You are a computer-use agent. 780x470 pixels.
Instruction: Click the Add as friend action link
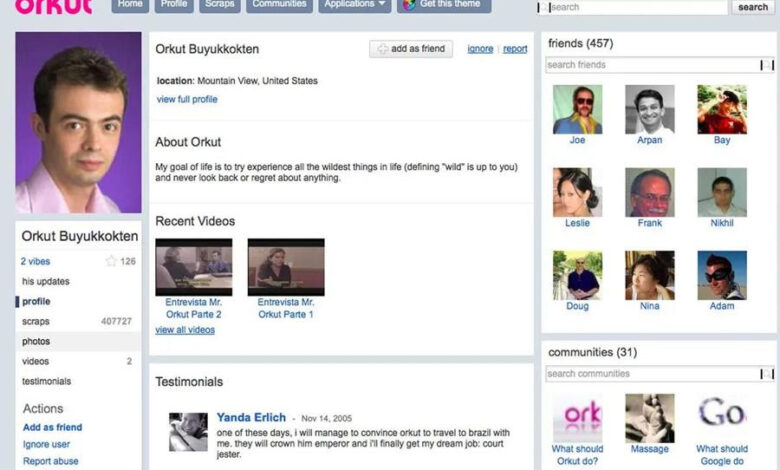click(53, 427)
